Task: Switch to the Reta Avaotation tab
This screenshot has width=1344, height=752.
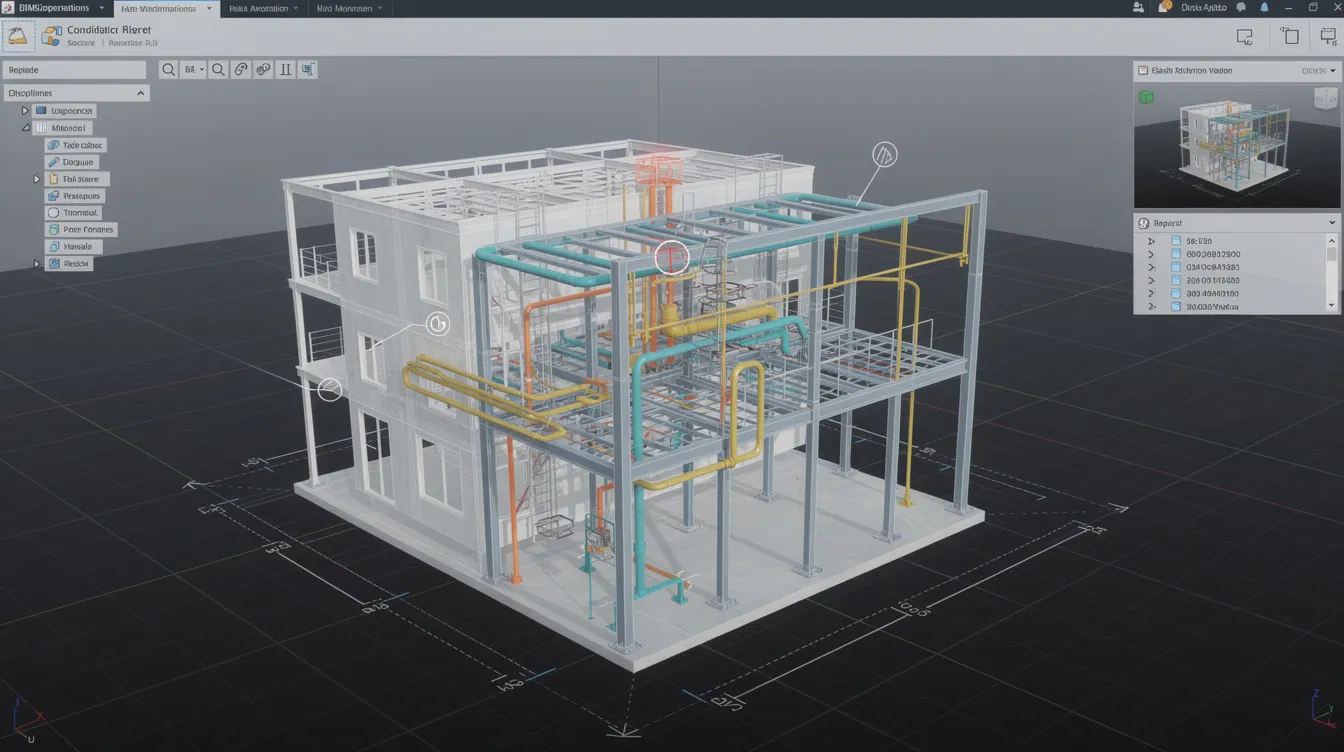Action: pos(263,8)
